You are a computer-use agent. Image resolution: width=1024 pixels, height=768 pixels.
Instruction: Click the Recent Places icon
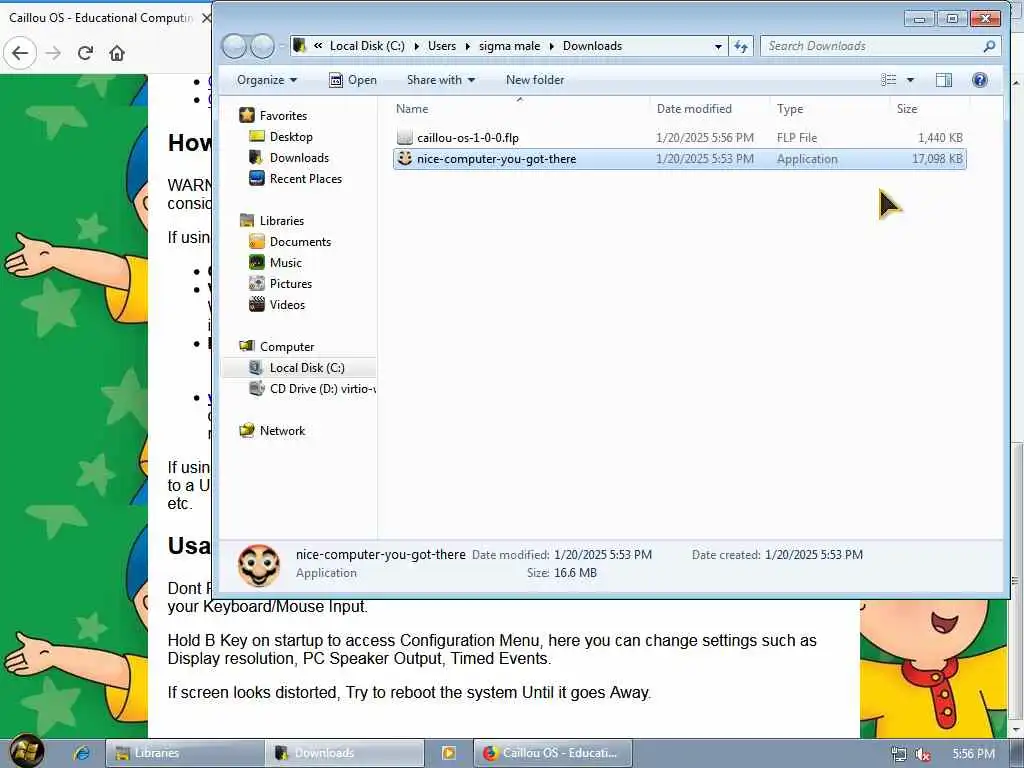pos(257,178)
